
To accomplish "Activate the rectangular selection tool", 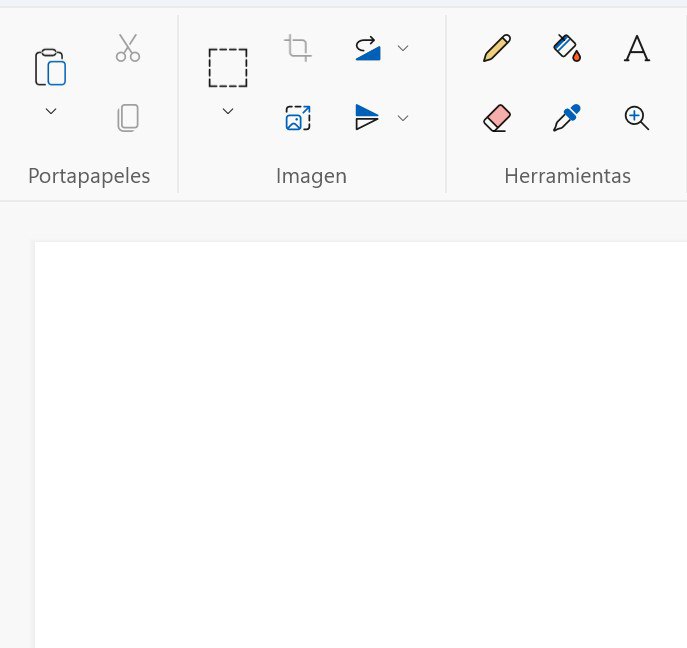I will tap(228, 68).
